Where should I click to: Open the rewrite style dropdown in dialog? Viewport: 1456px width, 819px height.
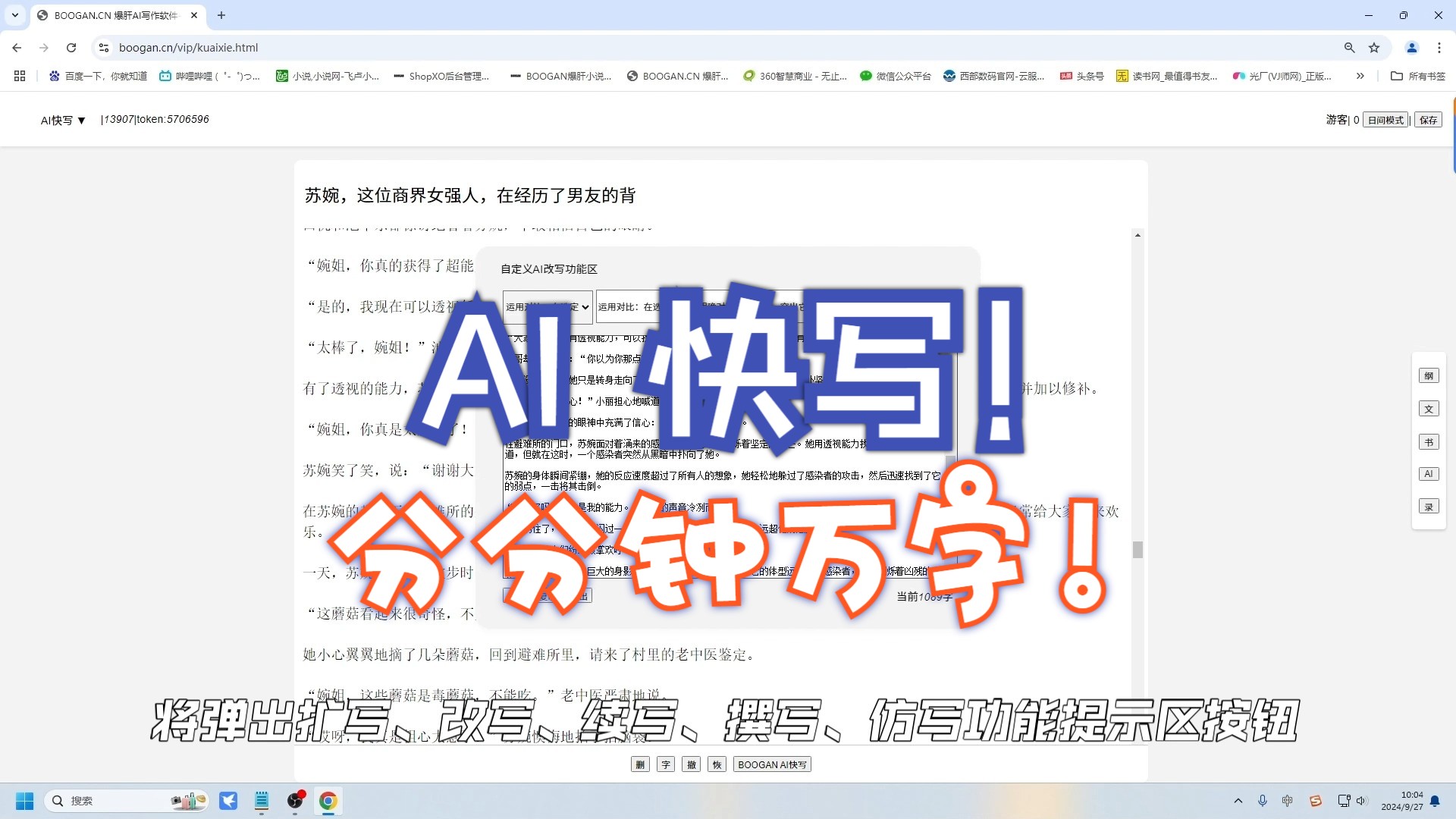point(548,307)
